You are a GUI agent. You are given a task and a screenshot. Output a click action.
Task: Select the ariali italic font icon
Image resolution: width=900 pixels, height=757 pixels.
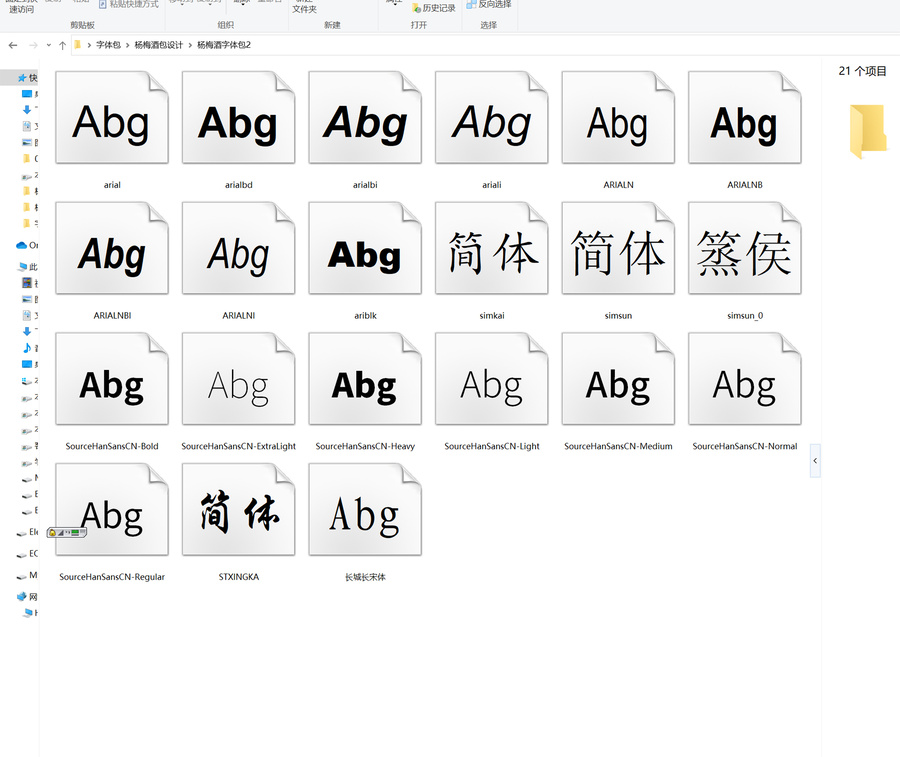point(491,118)
